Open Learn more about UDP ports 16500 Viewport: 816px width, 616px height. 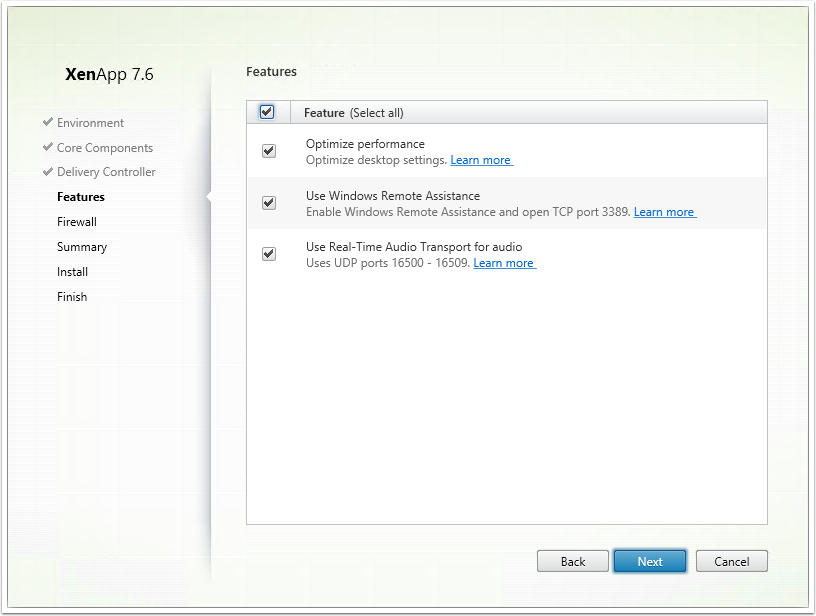(504, 263)
